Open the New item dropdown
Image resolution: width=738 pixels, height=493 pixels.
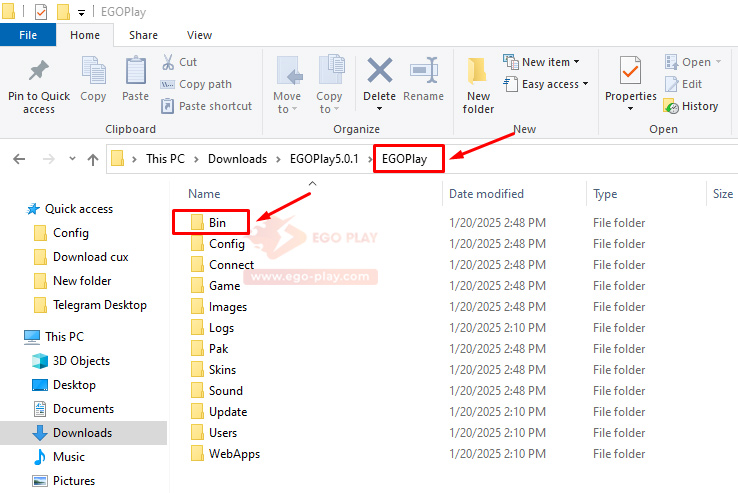(x=541, y=62)
